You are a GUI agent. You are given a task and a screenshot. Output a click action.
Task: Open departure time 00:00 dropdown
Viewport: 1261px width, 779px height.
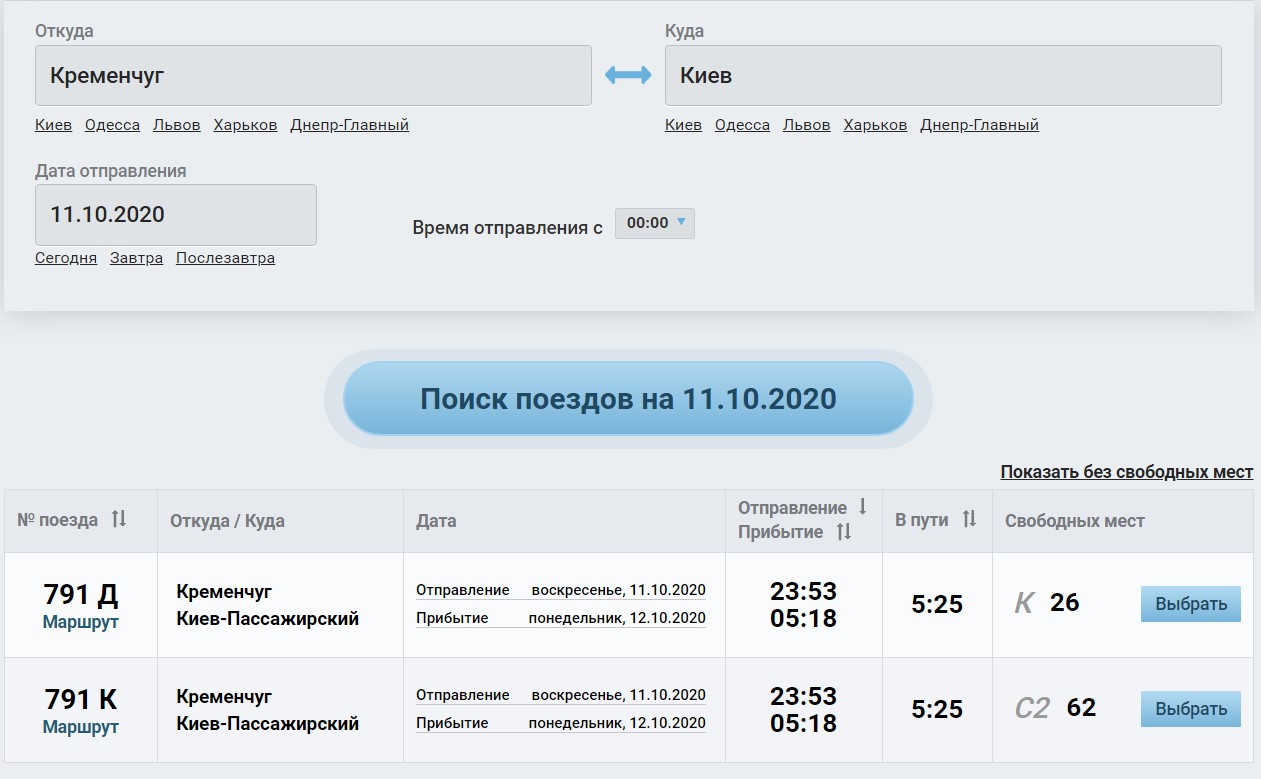(654, 223)
